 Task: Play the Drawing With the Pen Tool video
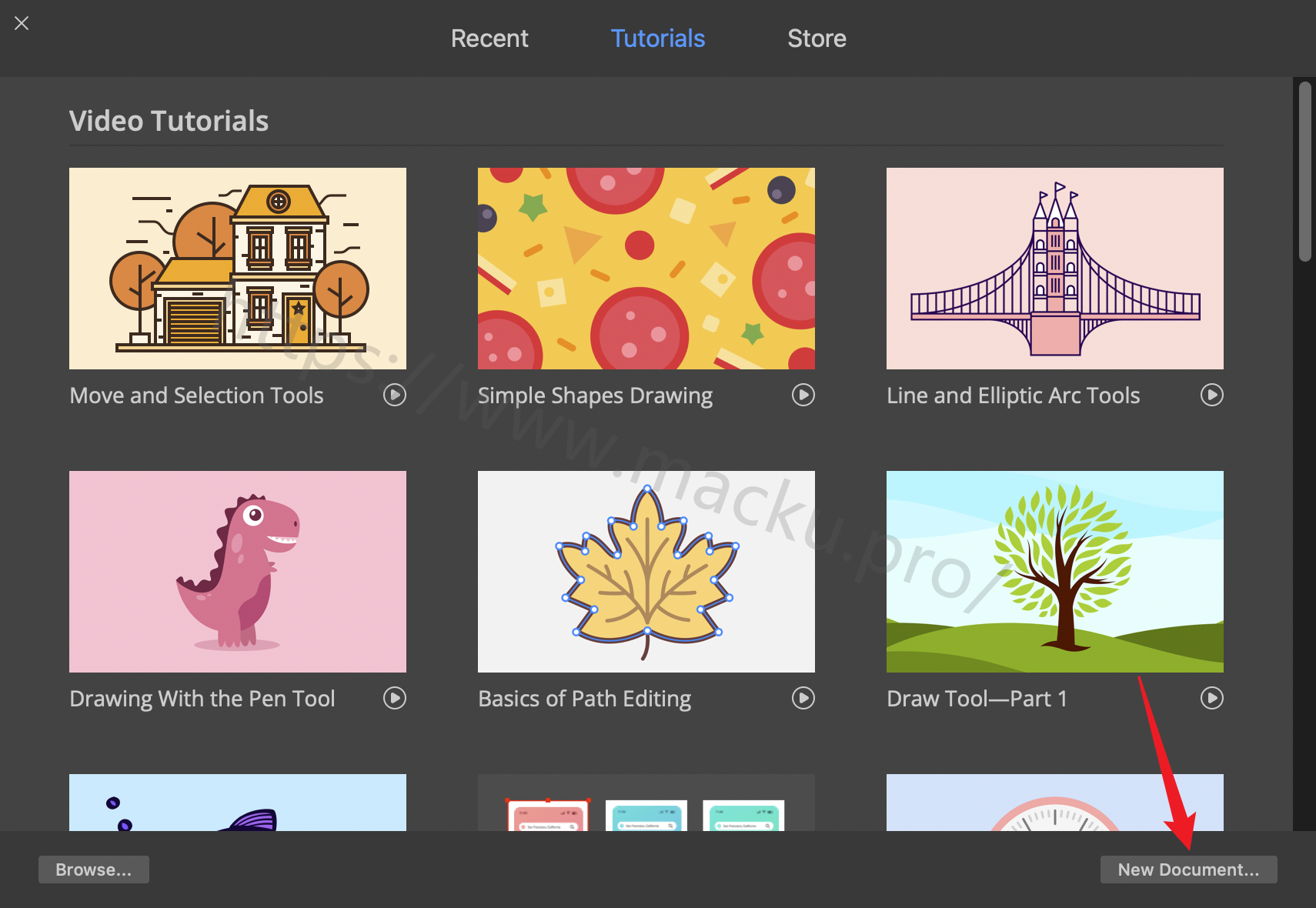(x=395, y=698)
